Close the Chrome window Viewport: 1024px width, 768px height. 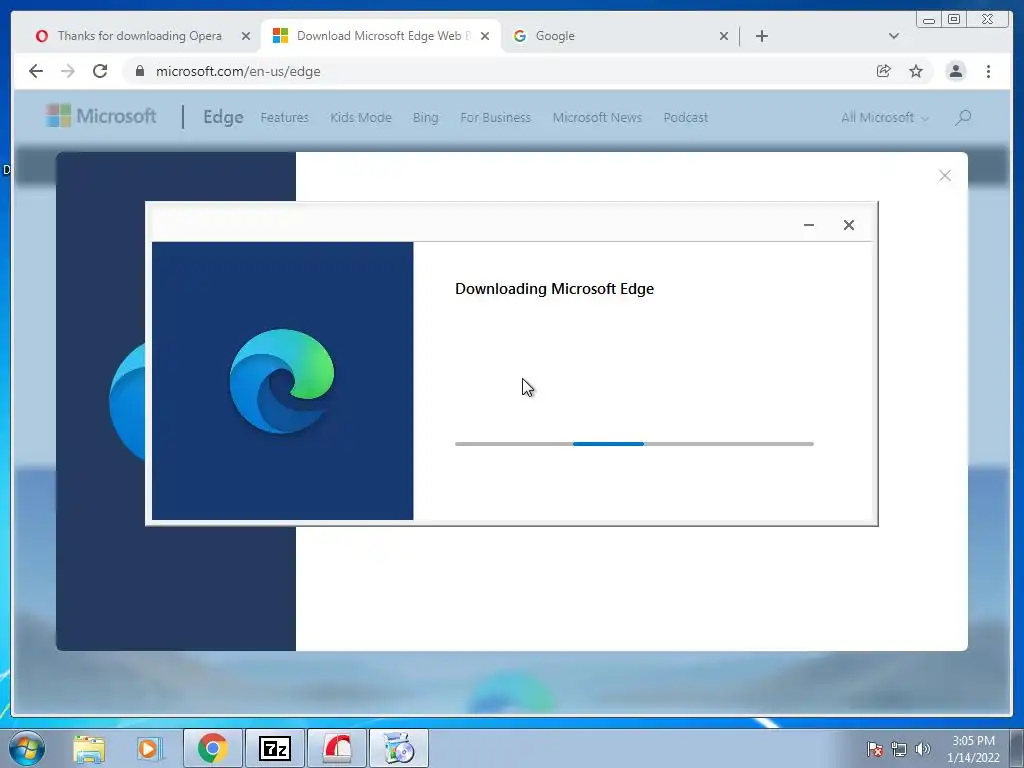[x=987, y=20]
